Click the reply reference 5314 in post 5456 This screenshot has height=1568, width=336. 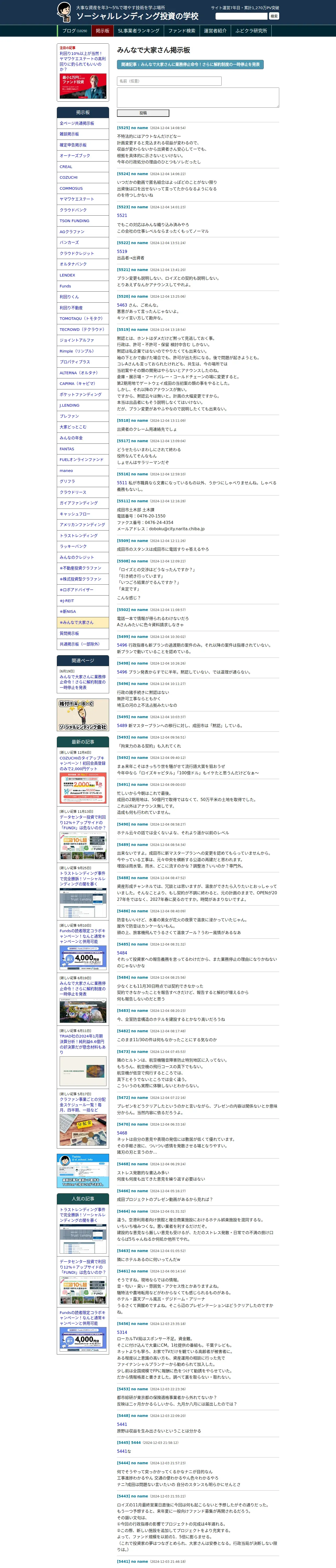pos(122,1333)
